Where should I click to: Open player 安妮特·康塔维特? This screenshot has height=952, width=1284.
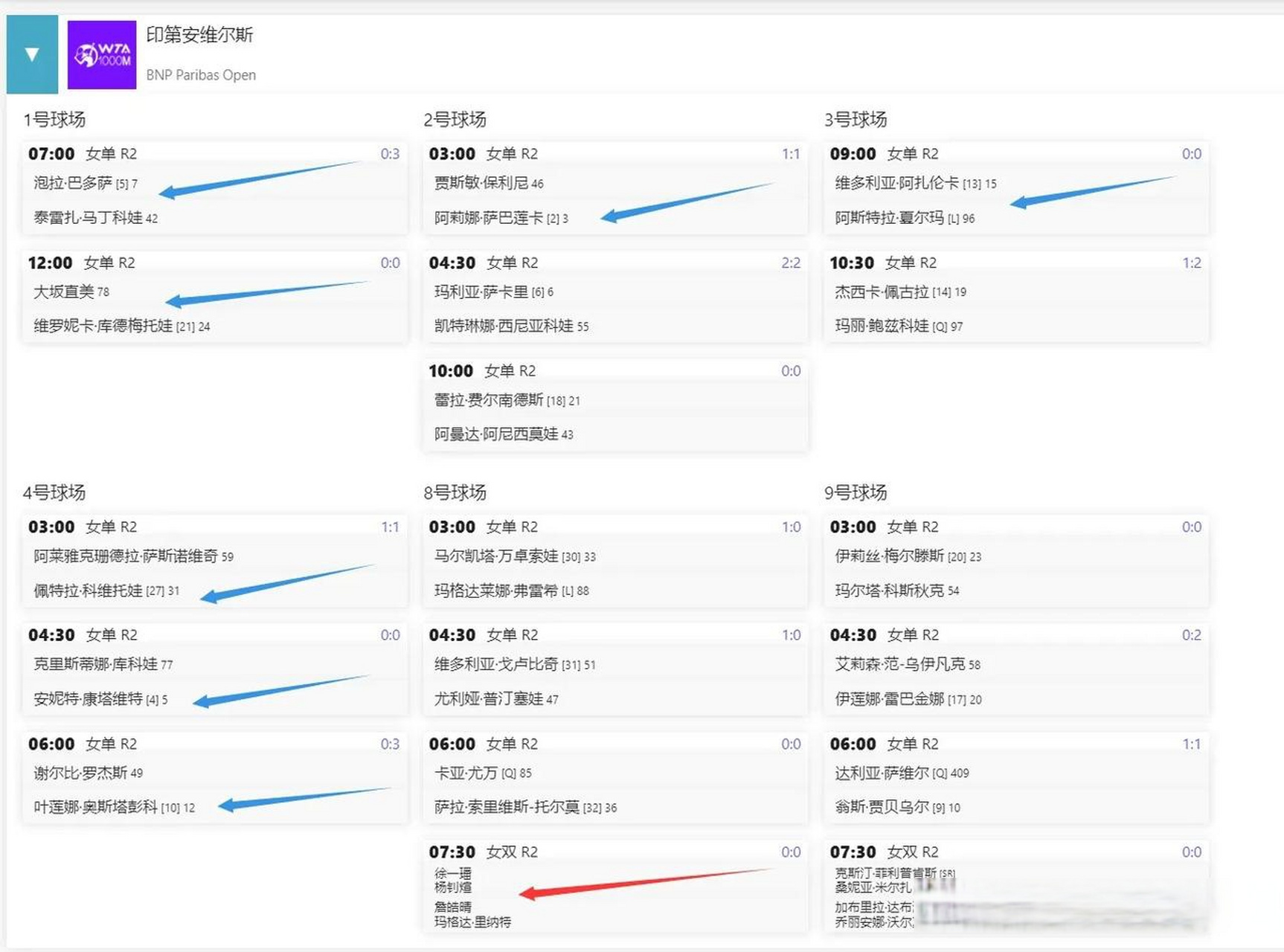(x=88, y=698)
